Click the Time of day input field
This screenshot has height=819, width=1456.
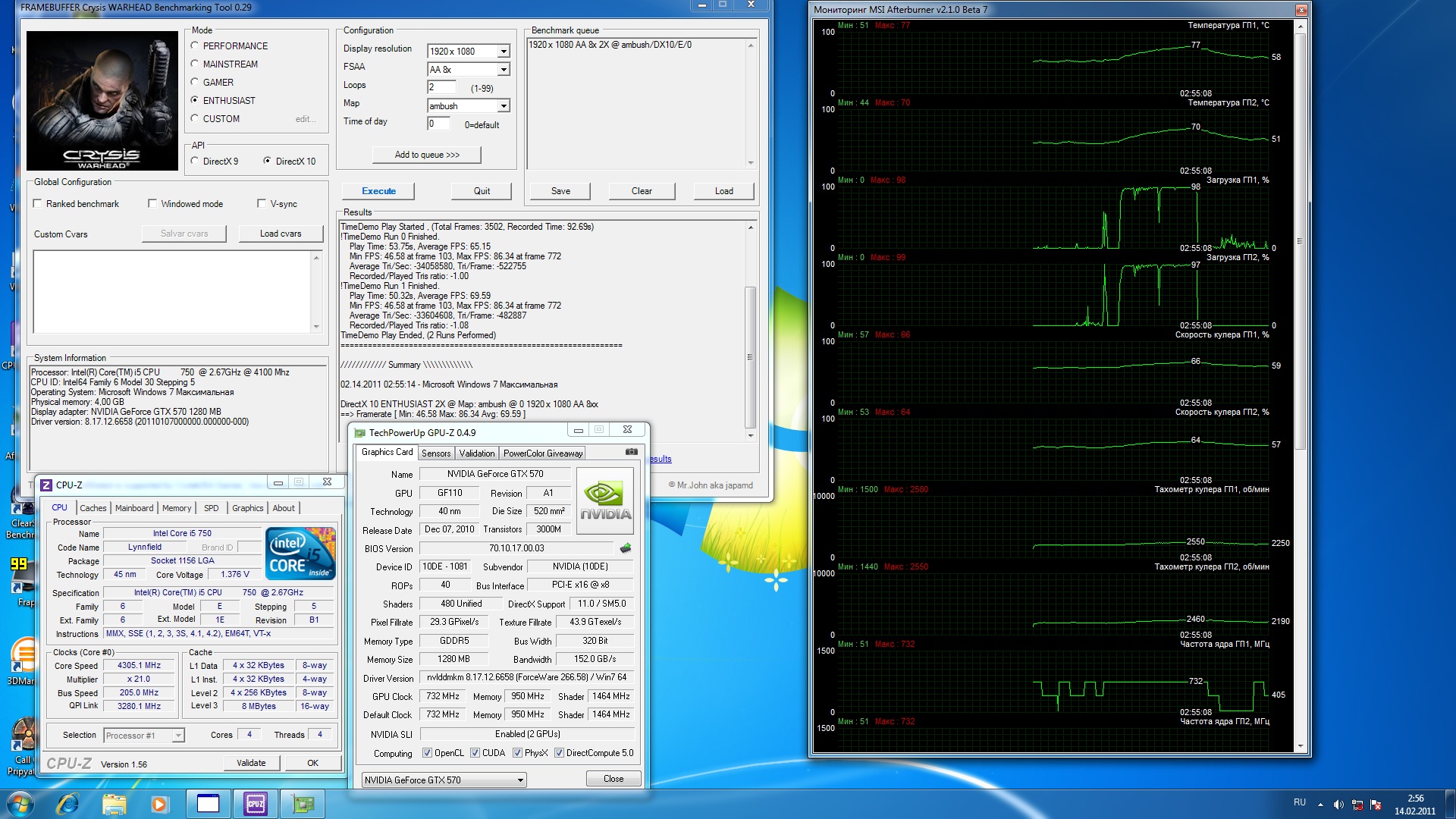coord(438,124)
